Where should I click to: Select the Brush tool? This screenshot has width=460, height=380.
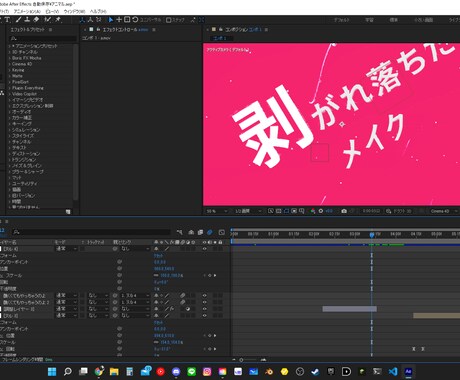tap(19, 20)
